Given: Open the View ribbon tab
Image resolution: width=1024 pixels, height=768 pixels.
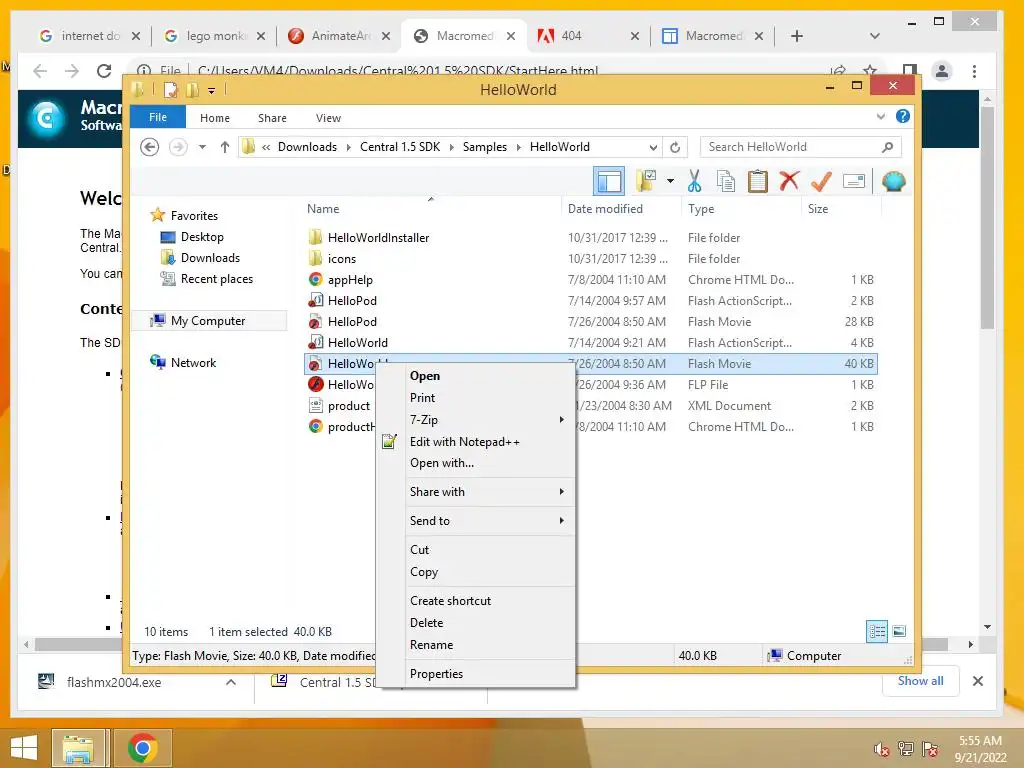Looking at the screenshot, I should point(328,118).
